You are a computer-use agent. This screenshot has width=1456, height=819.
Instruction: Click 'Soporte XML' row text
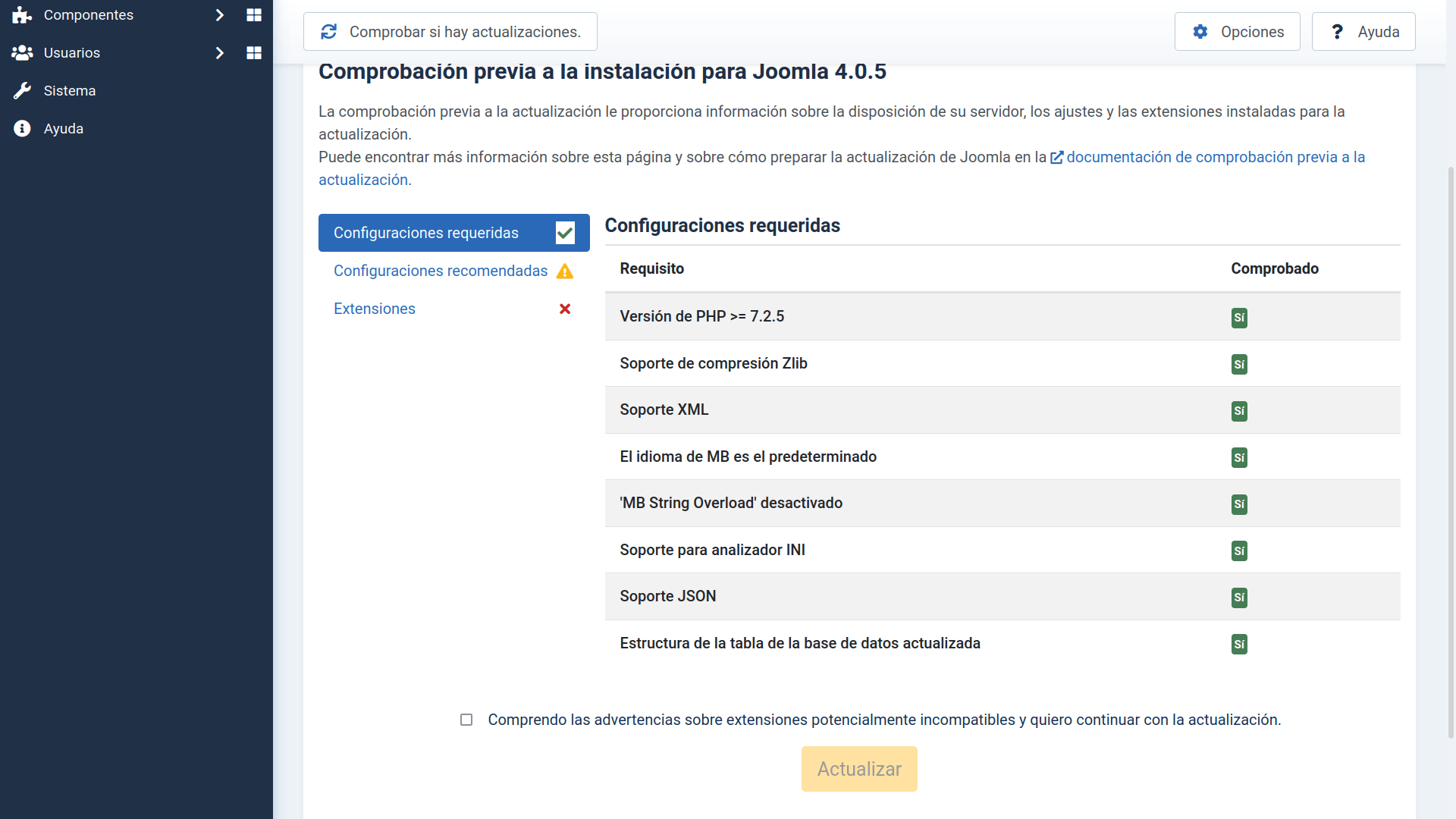click(664, 409)
